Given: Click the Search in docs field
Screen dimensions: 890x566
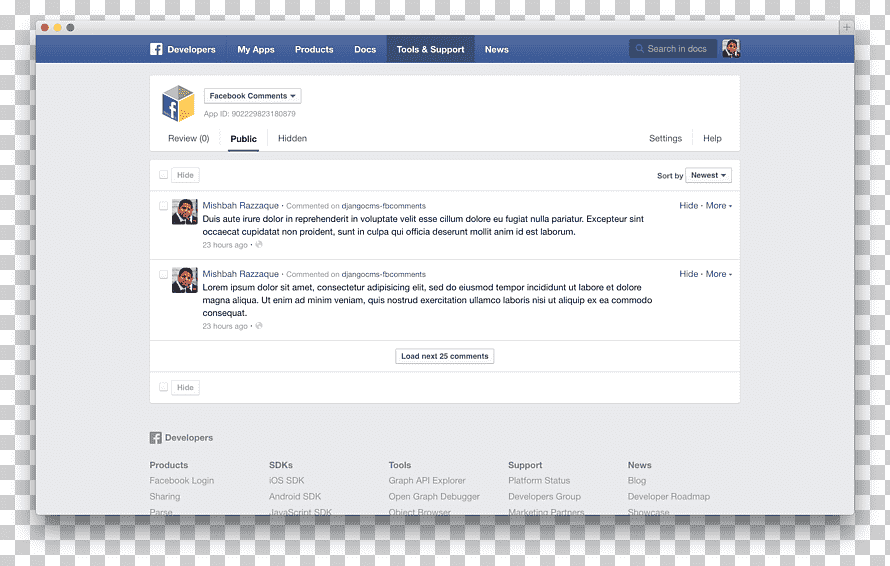Looking at the screenshot, I should coord(673,49).
